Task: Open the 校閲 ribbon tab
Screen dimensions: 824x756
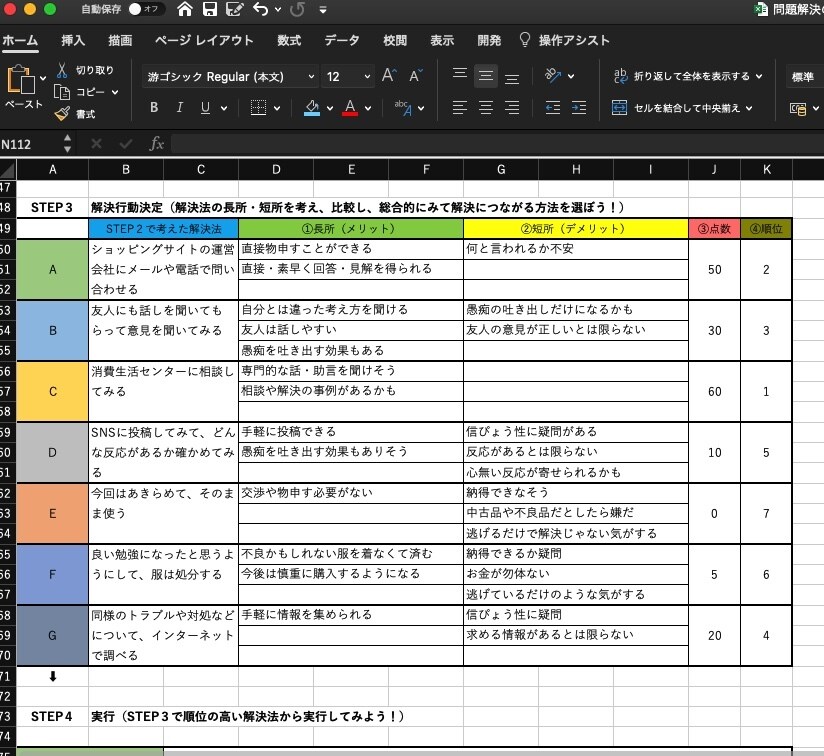Action: [x=395, y=40]
